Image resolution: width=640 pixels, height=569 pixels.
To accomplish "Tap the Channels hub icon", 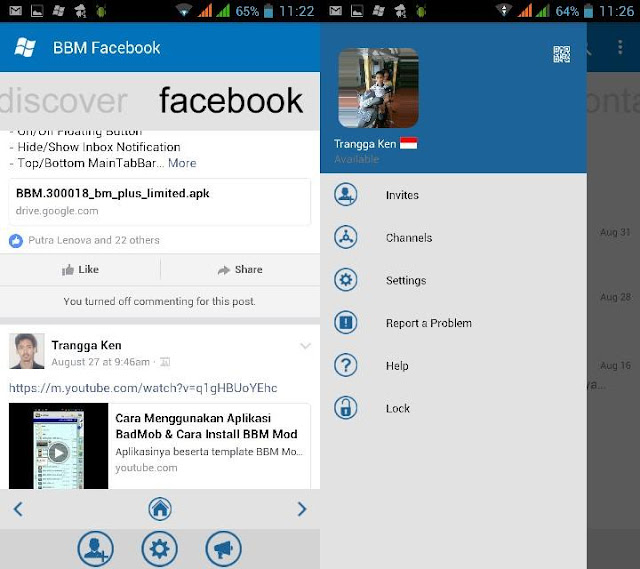I will (346, 237).
